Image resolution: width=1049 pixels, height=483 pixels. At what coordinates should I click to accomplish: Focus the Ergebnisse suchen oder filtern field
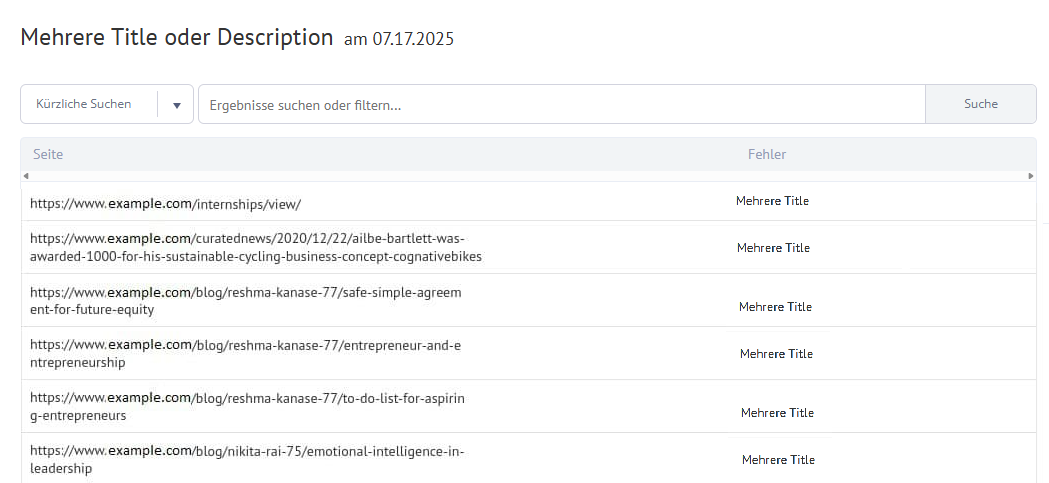pos(562,104)
